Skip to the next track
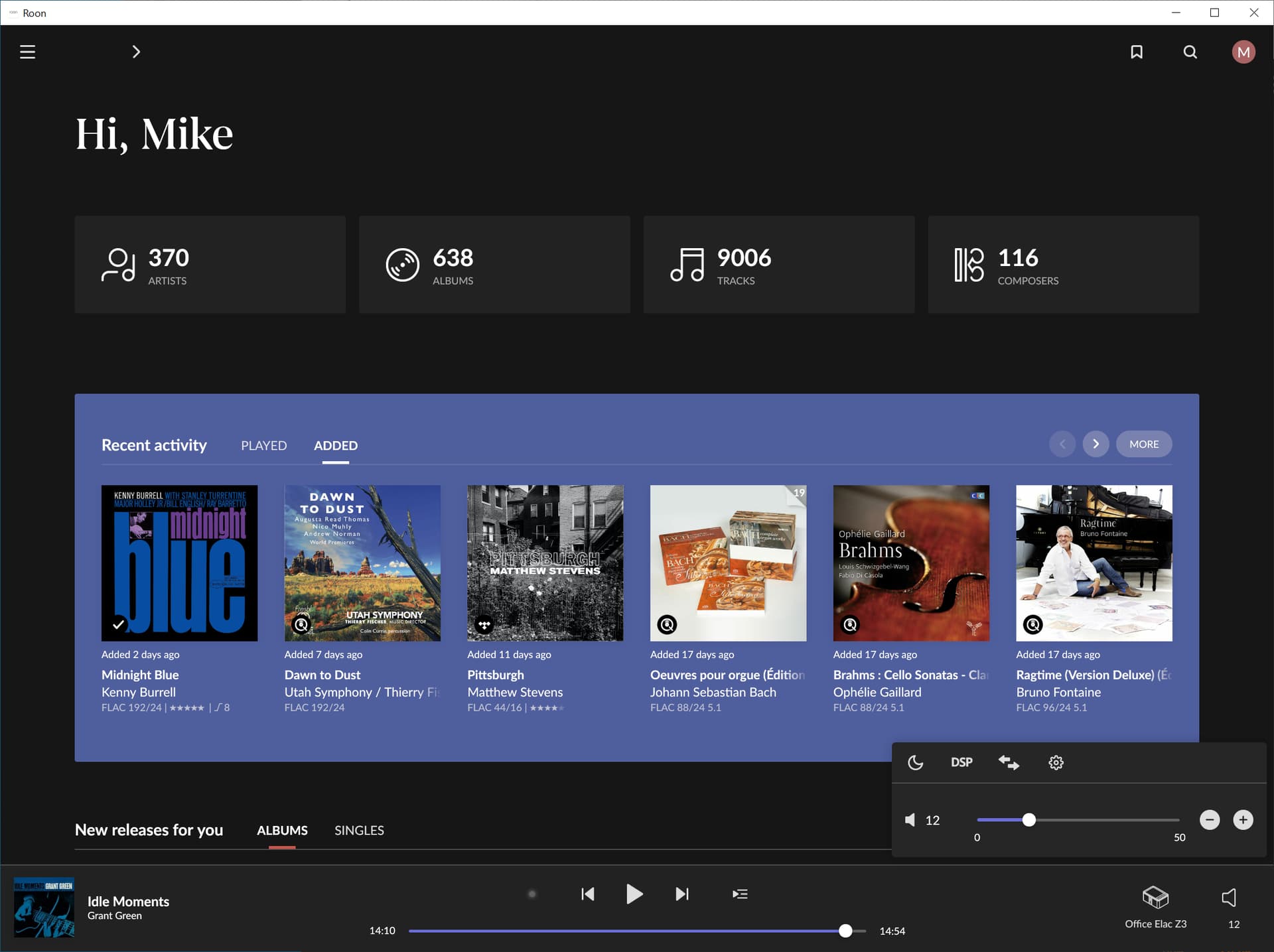Screen dimensions: 1274x952 pyautogui.click(x=682, y=894)
